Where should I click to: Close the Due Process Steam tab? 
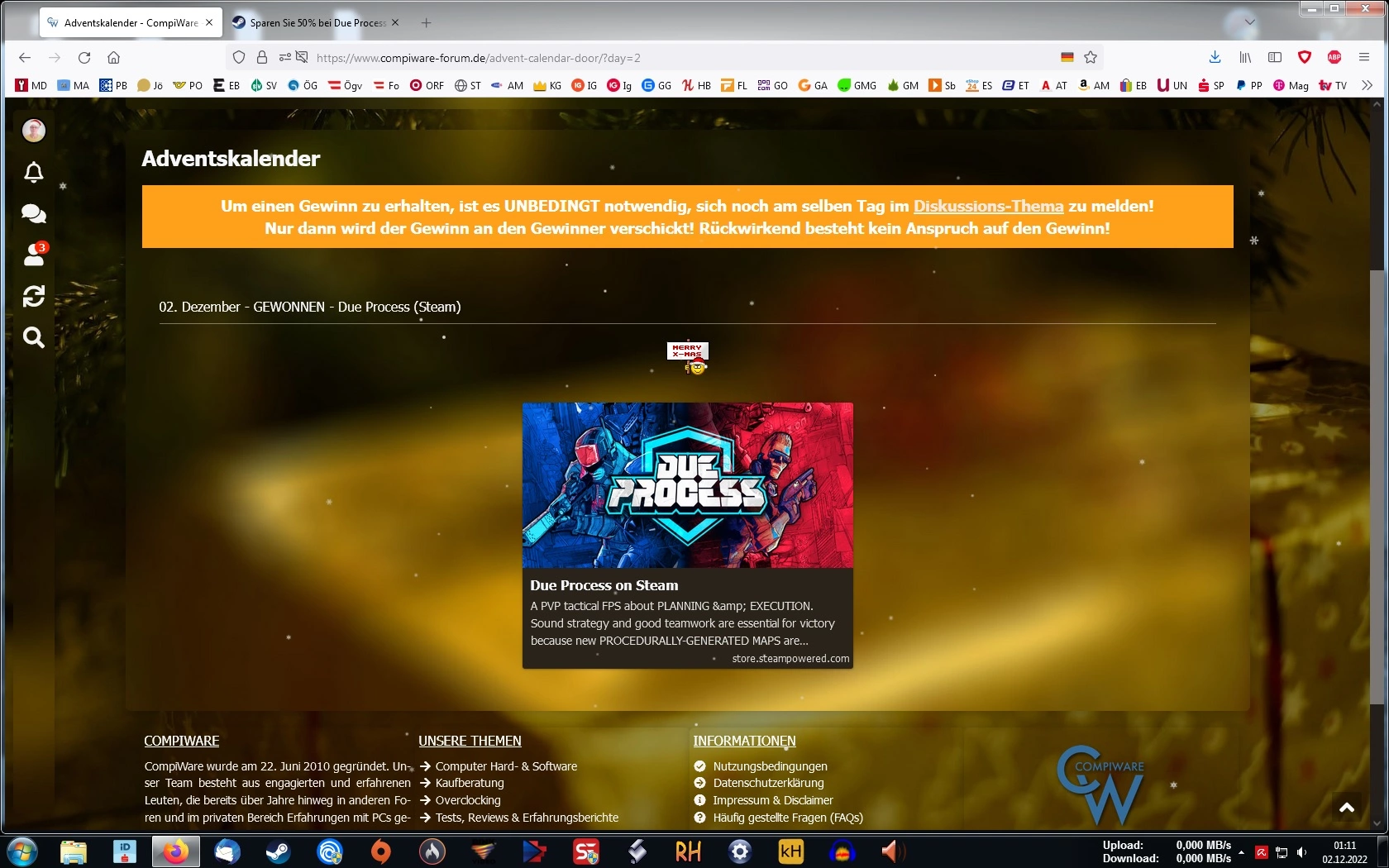[x=395, y=22]
